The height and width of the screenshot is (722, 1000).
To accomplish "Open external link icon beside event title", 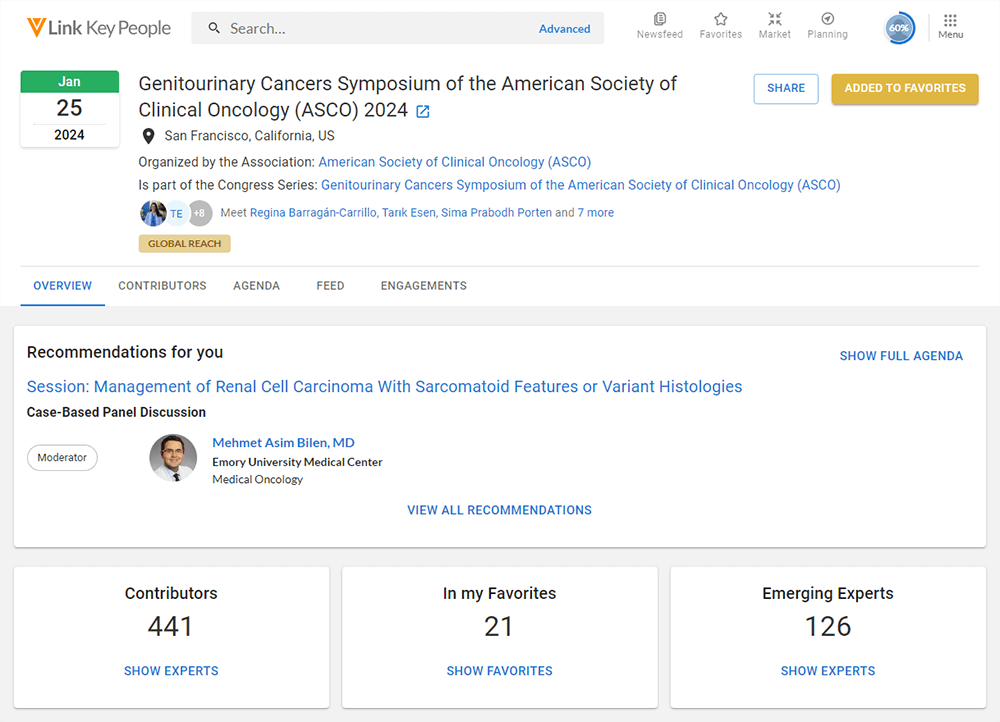I will click(423, 112).
